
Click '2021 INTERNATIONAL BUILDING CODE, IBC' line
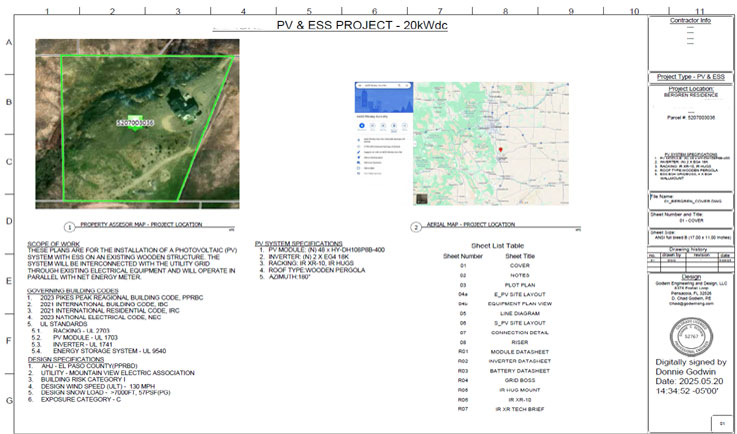[104, 304]
